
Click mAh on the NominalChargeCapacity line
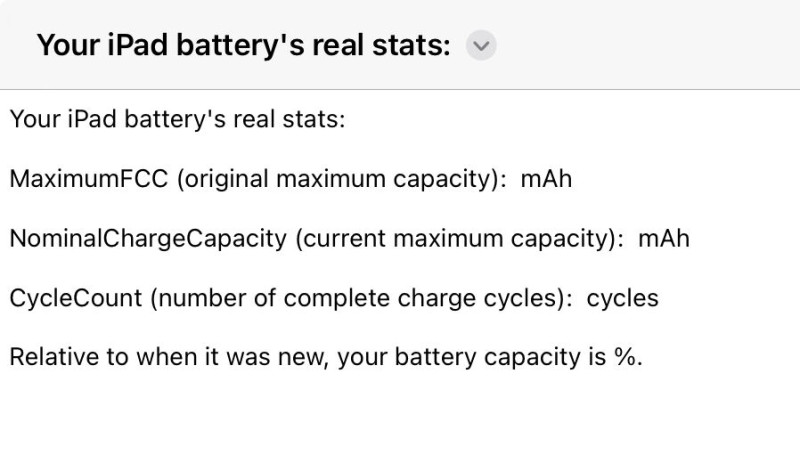click(x=664, y=239)
